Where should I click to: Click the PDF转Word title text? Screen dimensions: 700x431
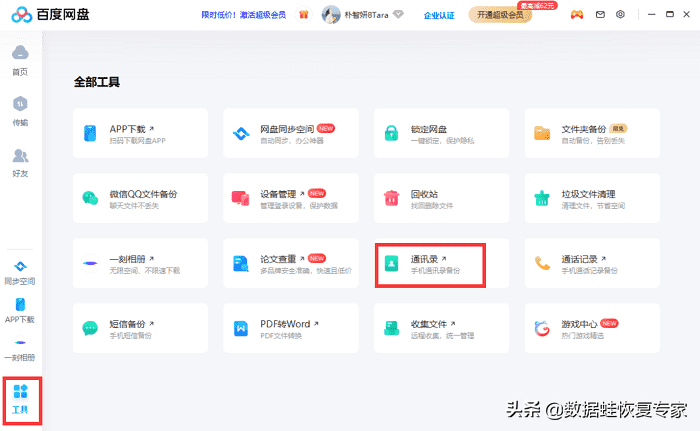pos(285,324)
